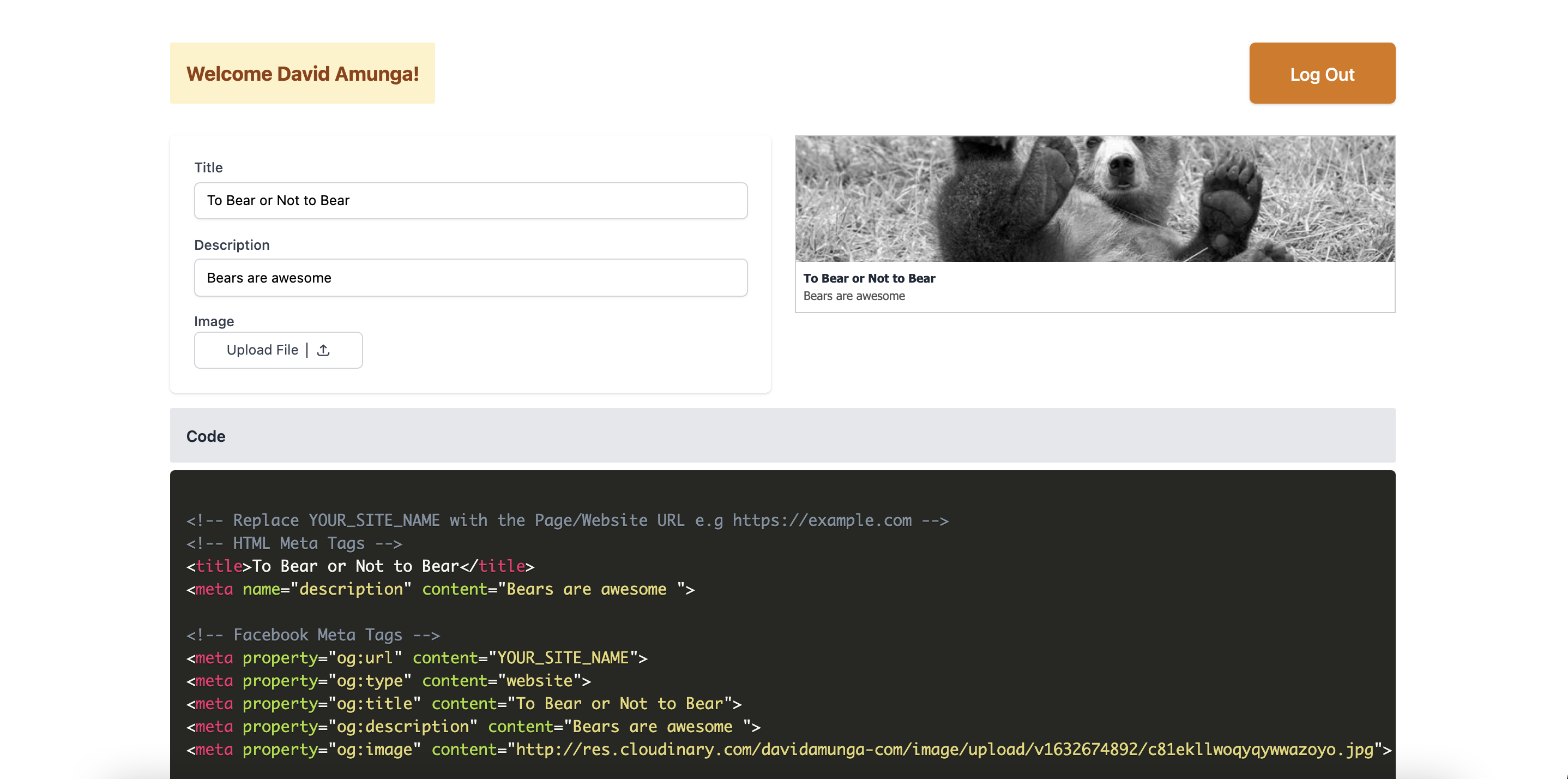Click the og:url meta tag line

click(x=417, y=658)
